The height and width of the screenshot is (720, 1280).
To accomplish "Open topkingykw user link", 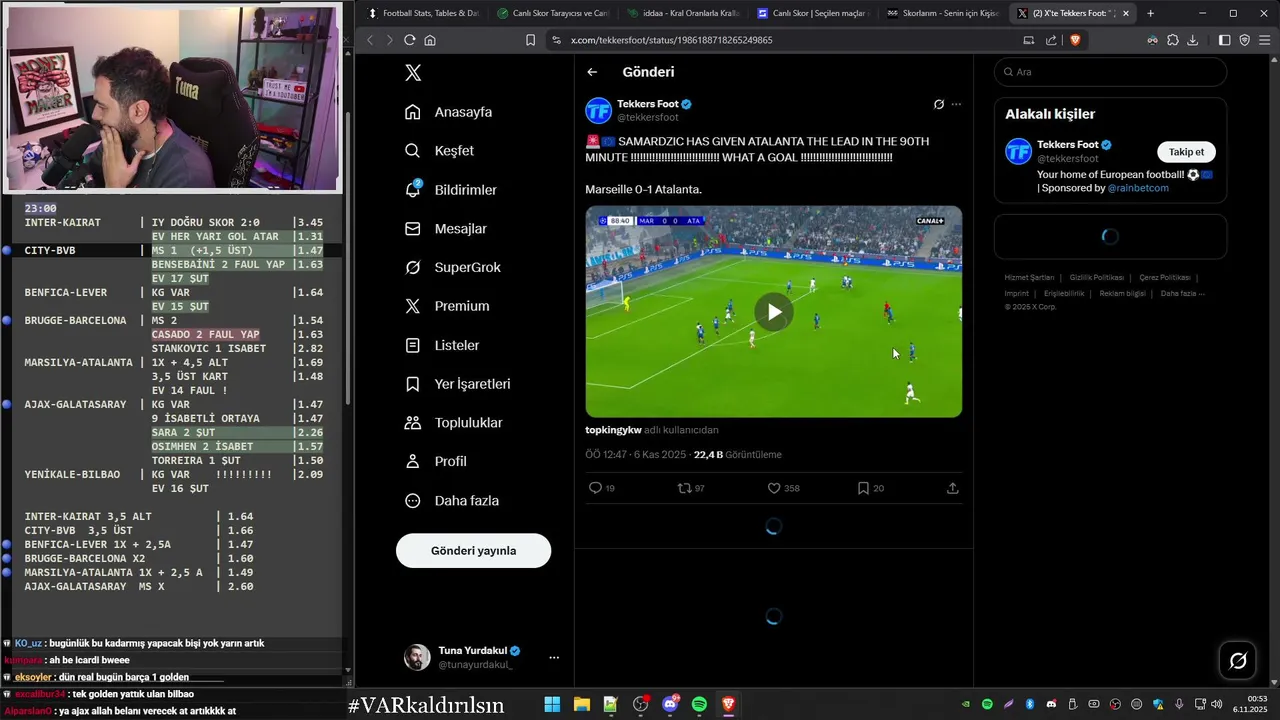I will click(613, 430).
